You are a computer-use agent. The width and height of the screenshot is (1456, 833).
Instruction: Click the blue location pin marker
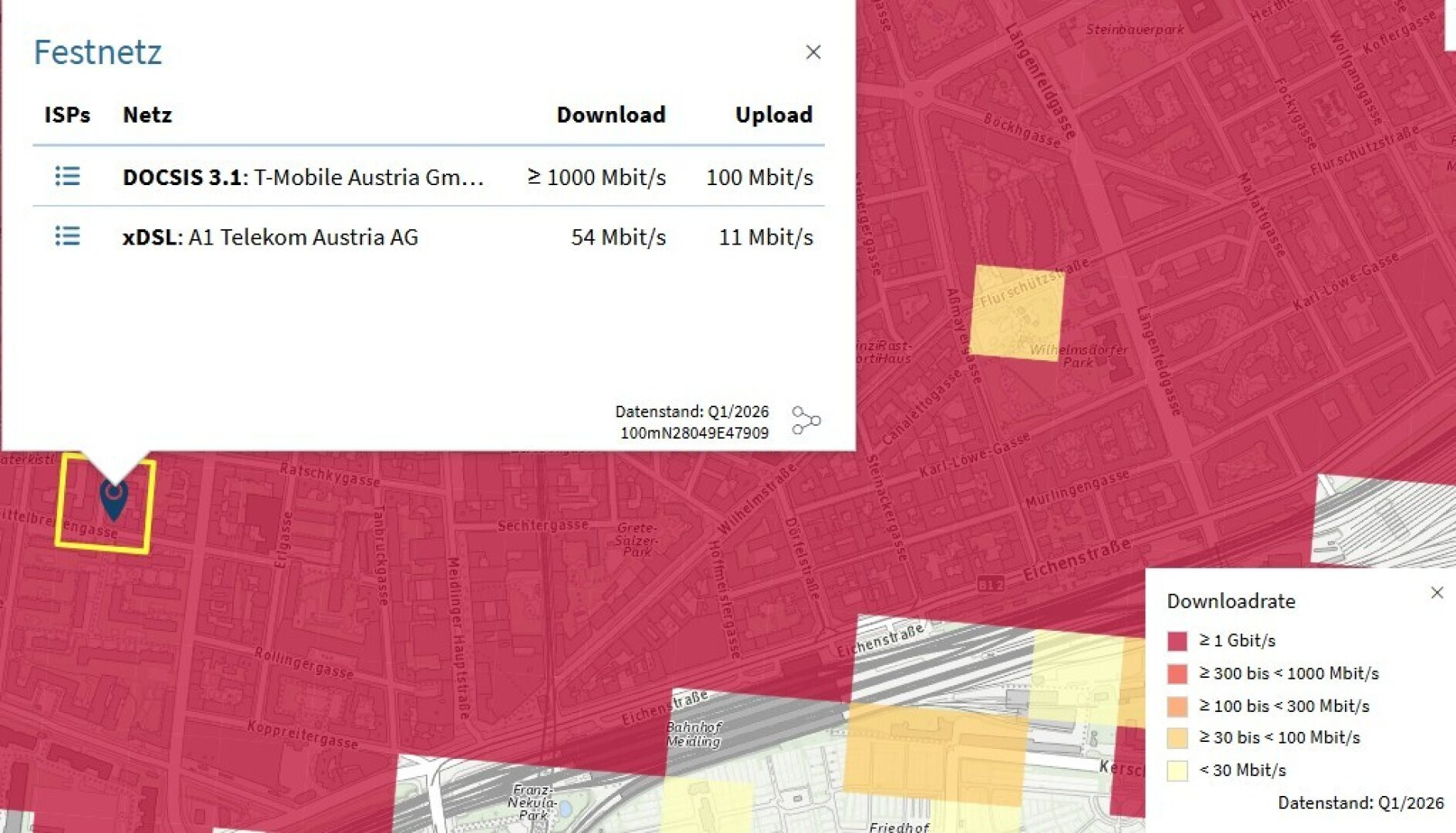click(x=113, y=499)
